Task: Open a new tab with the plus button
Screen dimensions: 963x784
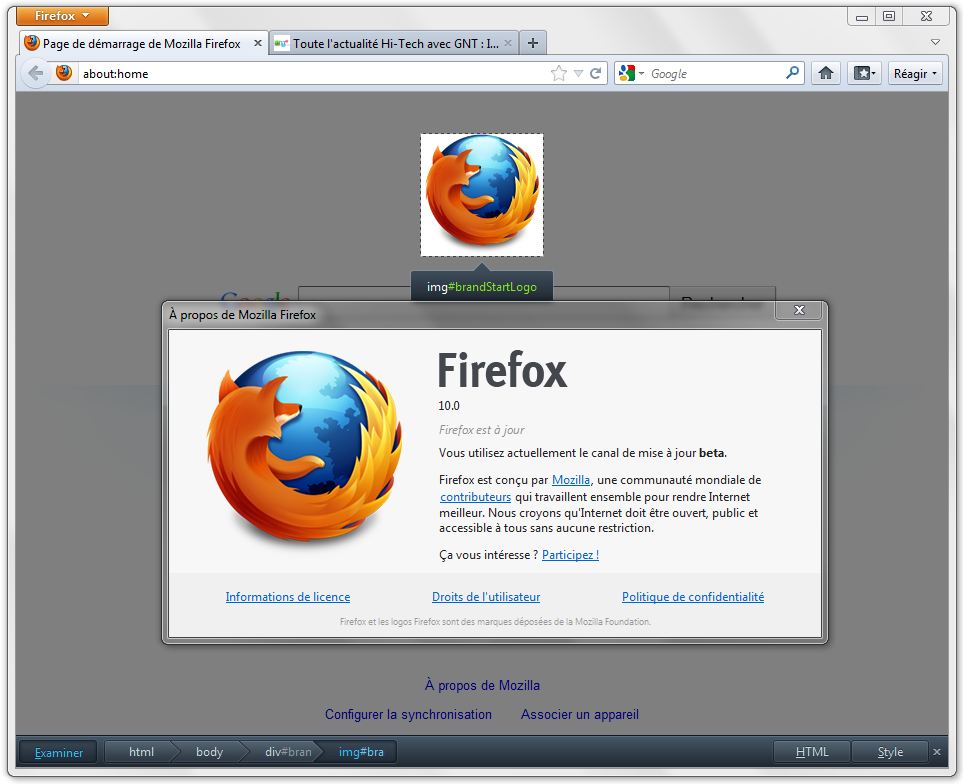Action: (533, 42)
